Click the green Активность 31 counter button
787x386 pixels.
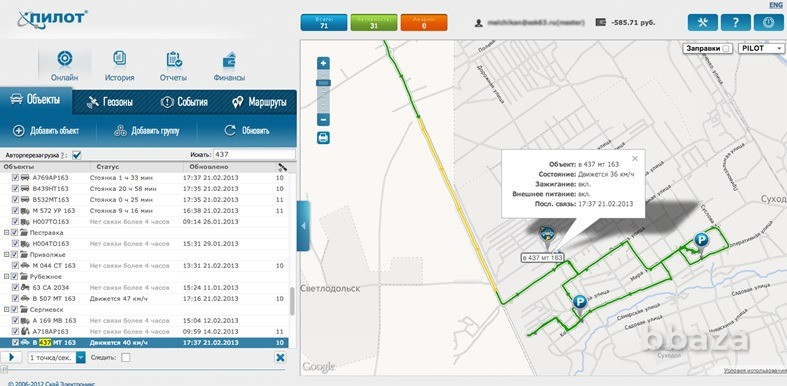point(374,23)
